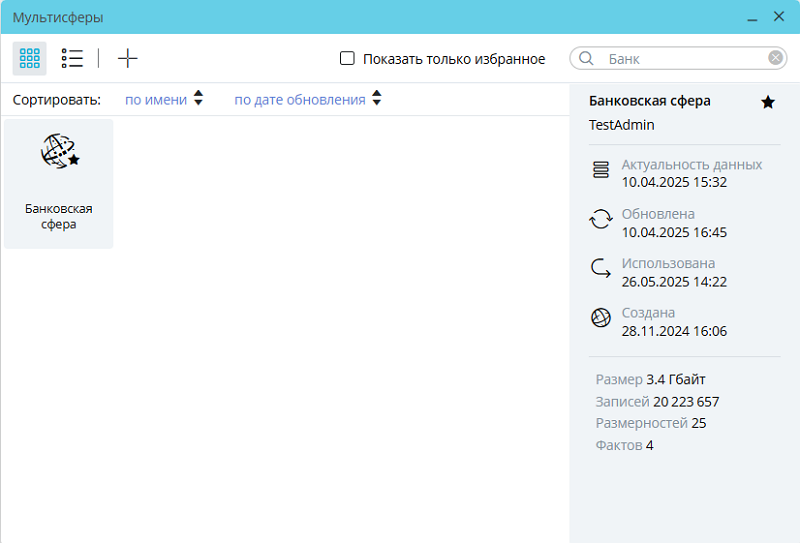Click the Использована arrow icon
Viewport: 800px width, 543px height.
coord(601,268)
